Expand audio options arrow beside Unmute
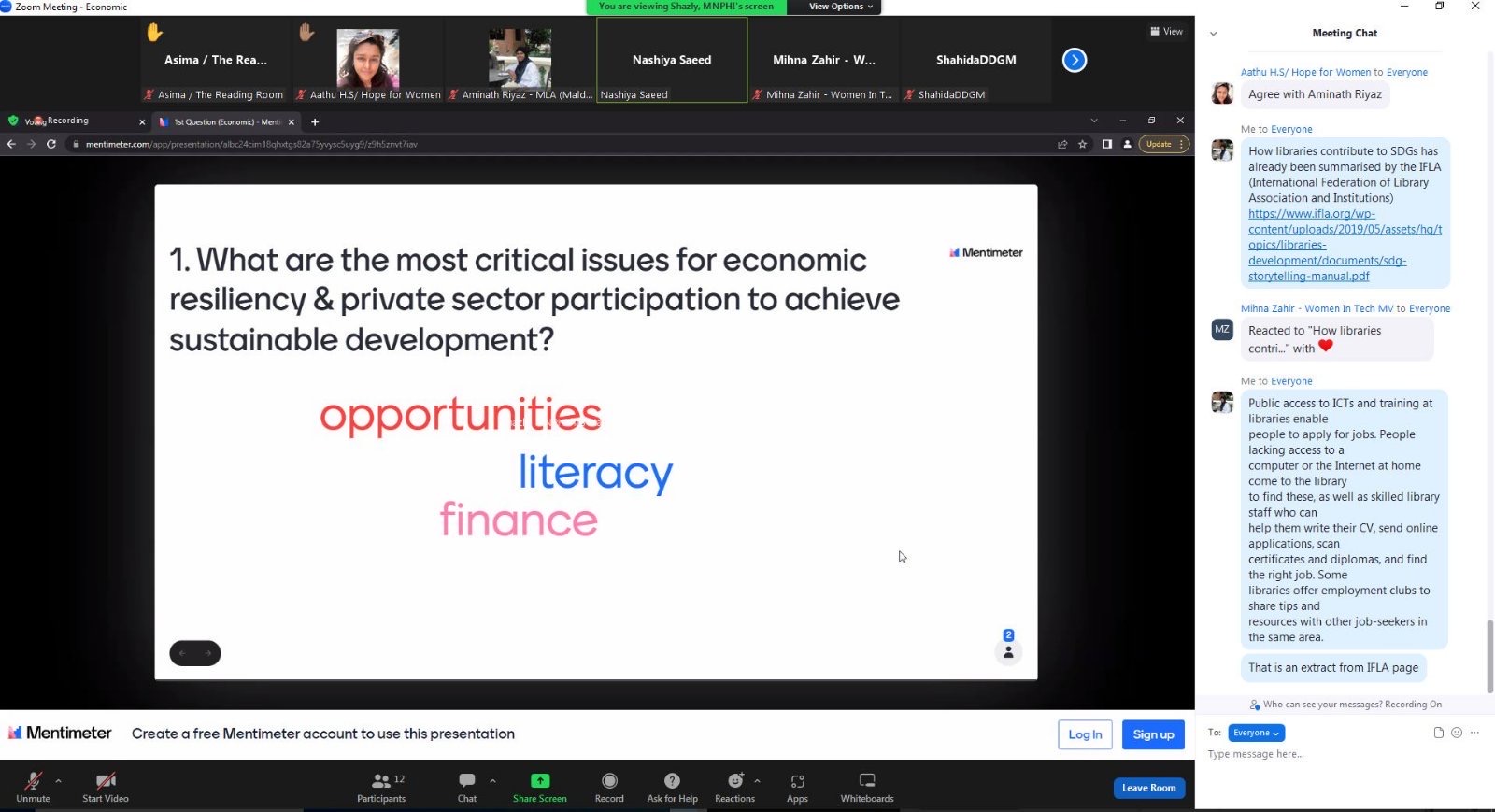1495x812 pixels. [x=58, y=780]
